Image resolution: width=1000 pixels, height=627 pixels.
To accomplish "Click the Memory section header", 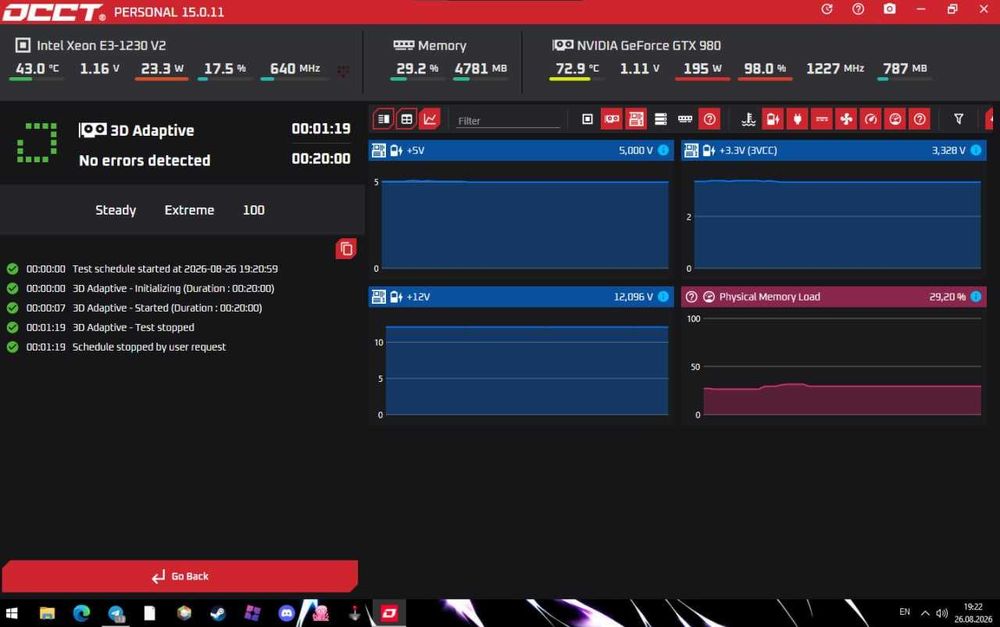I will coord(430,45).
